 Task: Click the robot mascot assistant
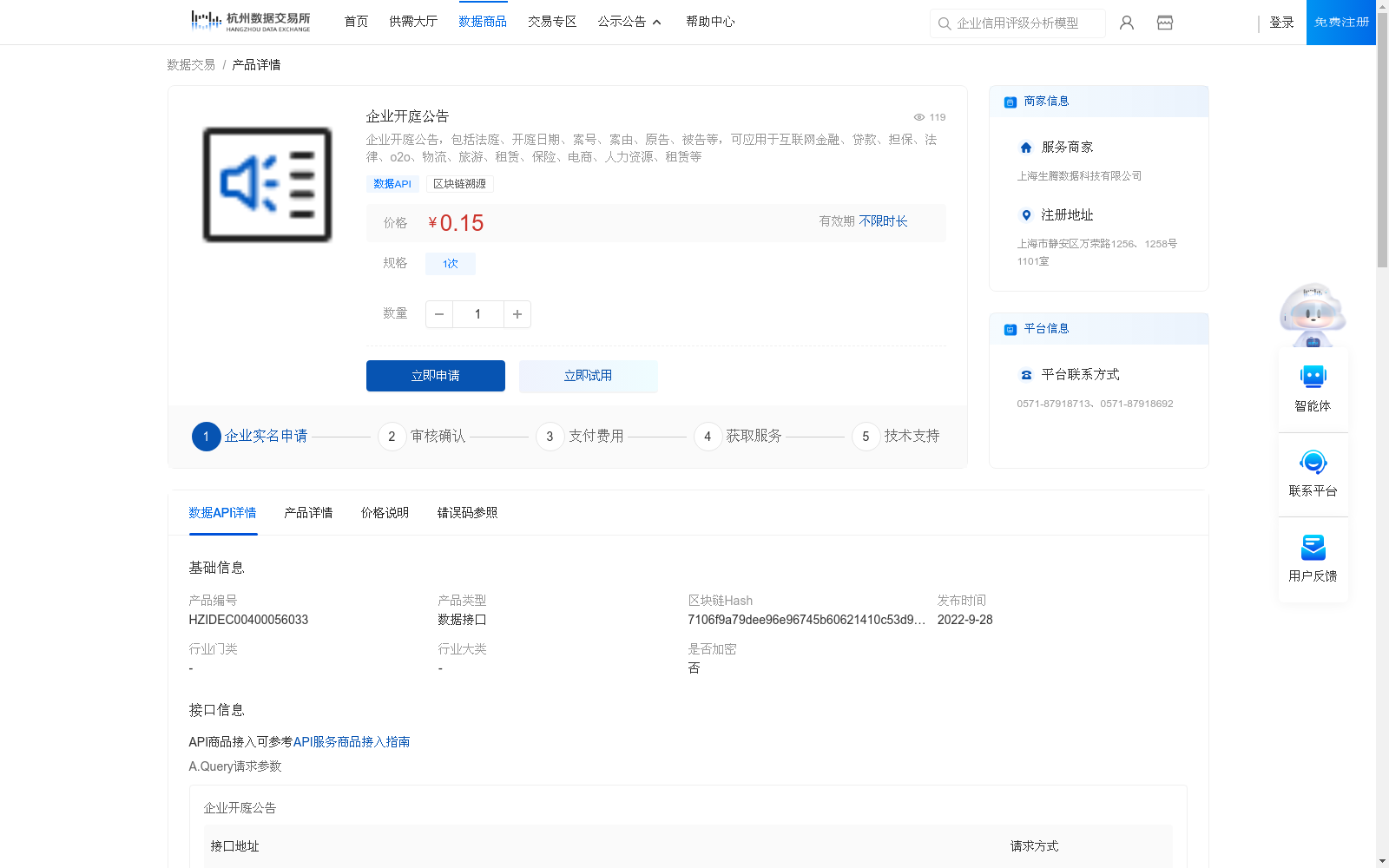tap(1313, 314)
